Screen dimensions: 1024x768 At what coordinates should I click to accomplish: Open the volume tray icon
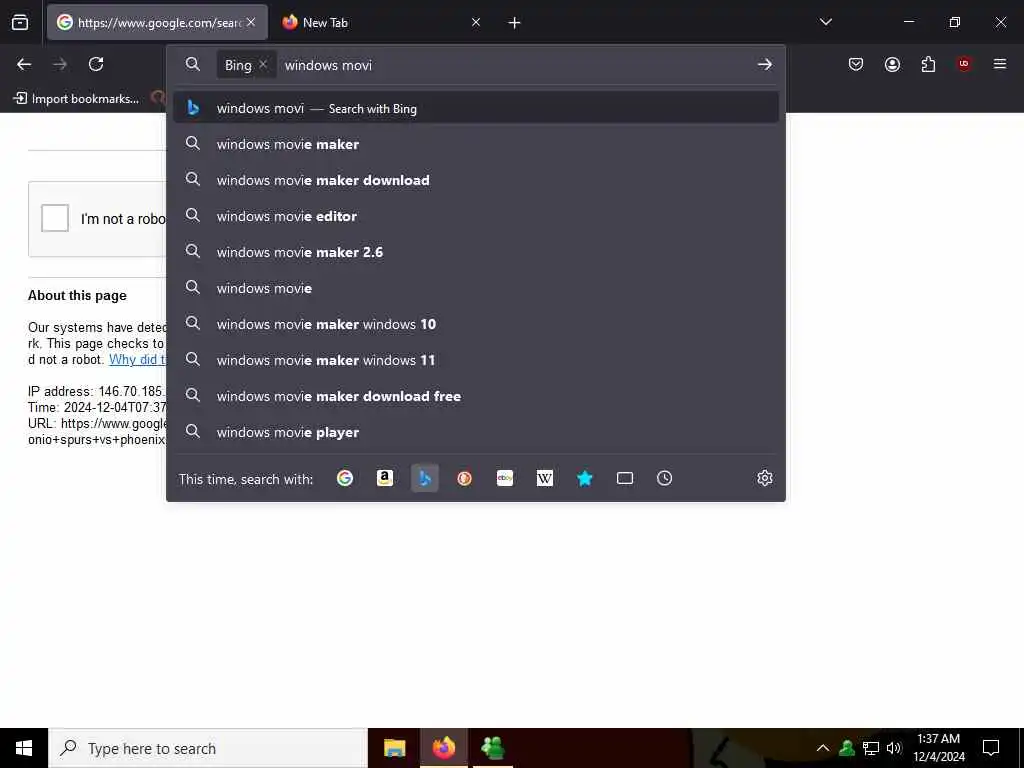[894, 748]
